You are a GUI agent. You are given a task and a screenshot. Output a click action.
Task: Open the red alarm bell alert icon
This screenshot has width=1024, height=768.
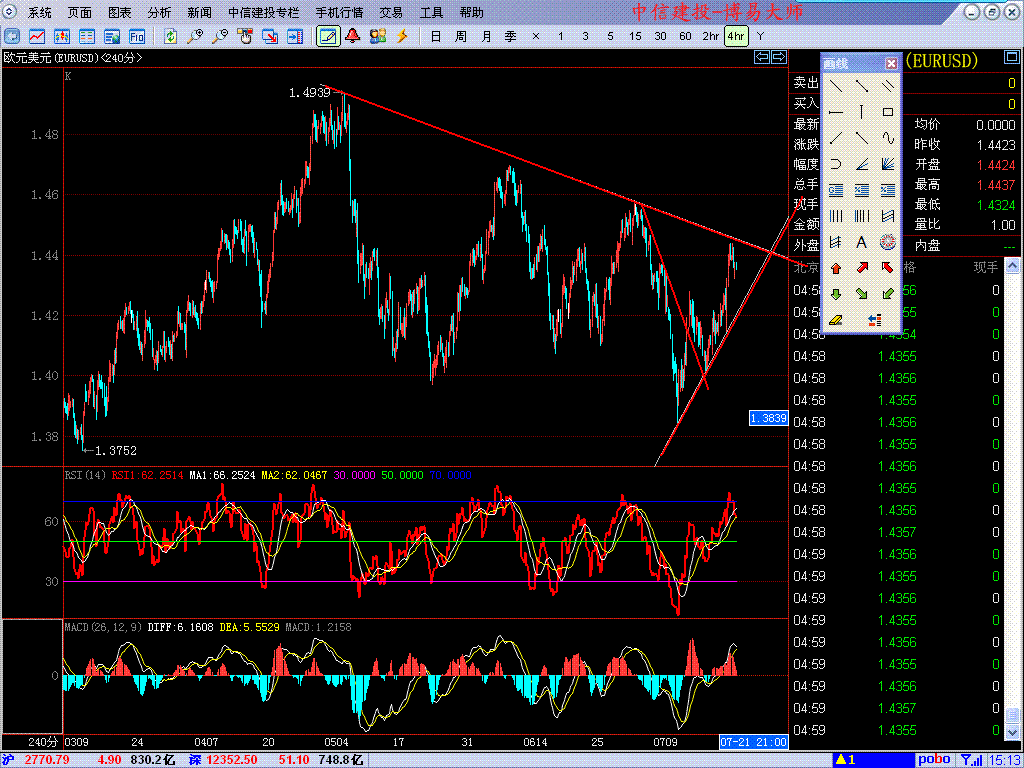[353, 36]
